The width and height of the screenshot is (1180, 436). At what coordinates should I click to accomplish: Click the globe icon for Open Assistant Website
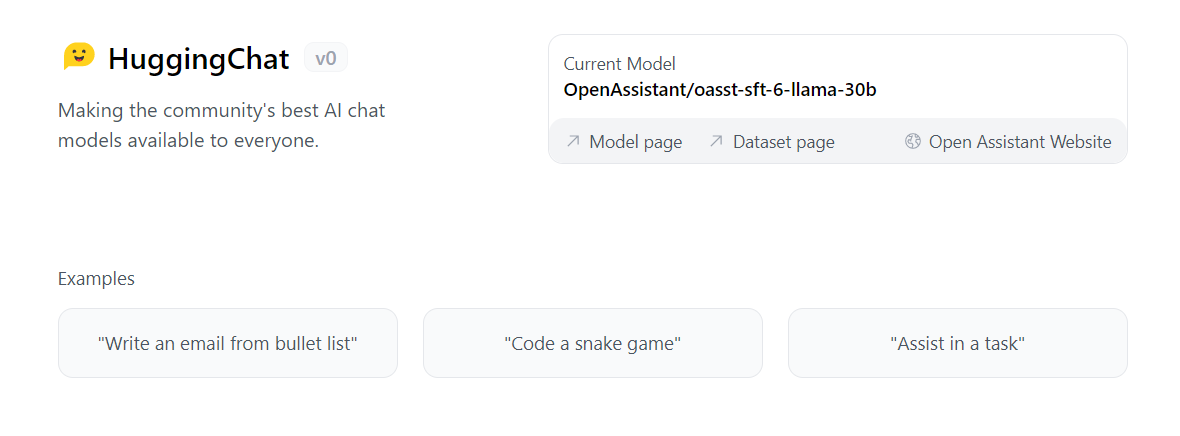912,142
